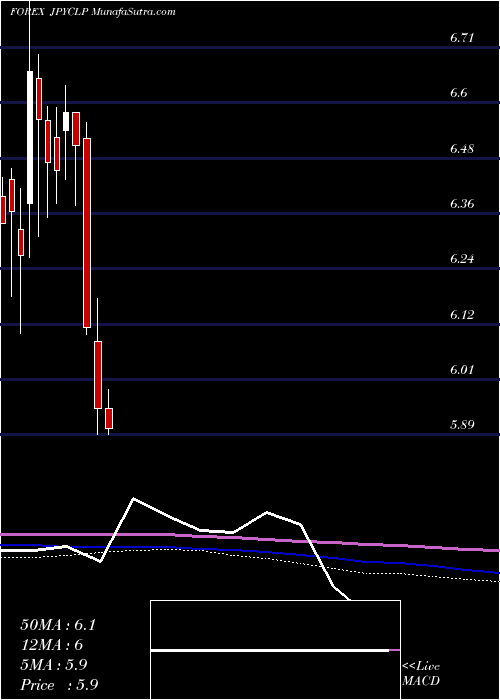Click the Price : 5.9 readout
Screen dimensions: 500x700
click(x=59, y=684)
